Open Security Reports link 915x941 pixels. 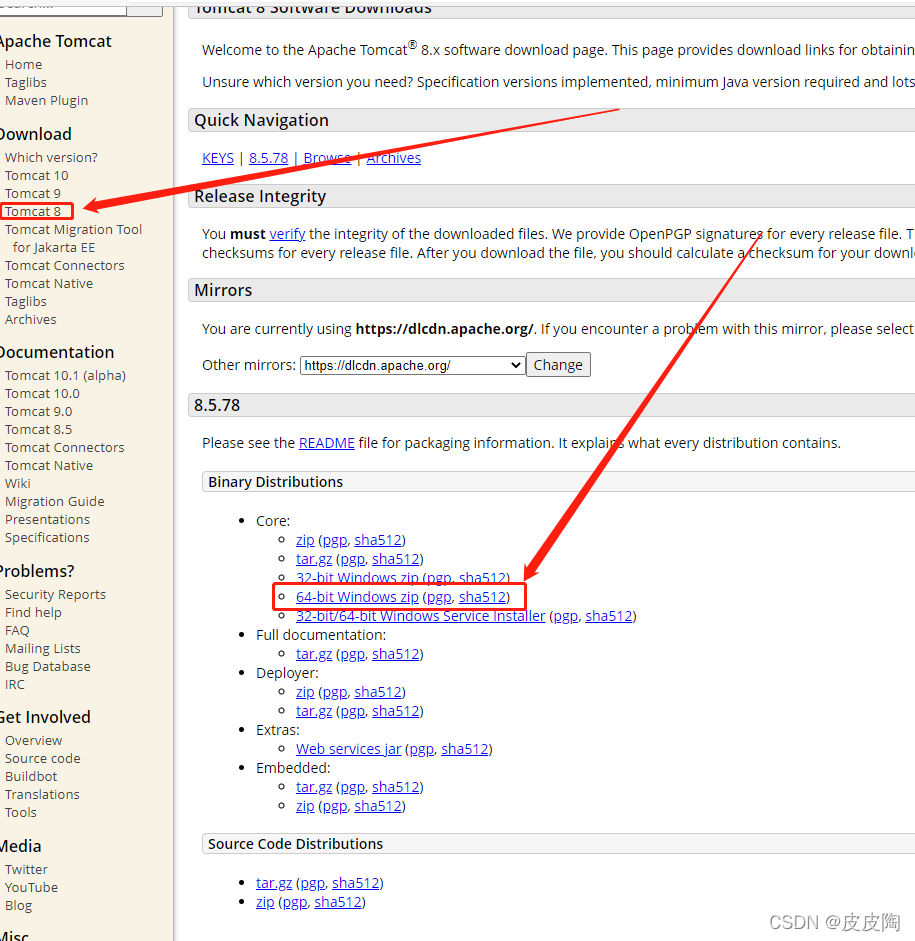(55, 594)
